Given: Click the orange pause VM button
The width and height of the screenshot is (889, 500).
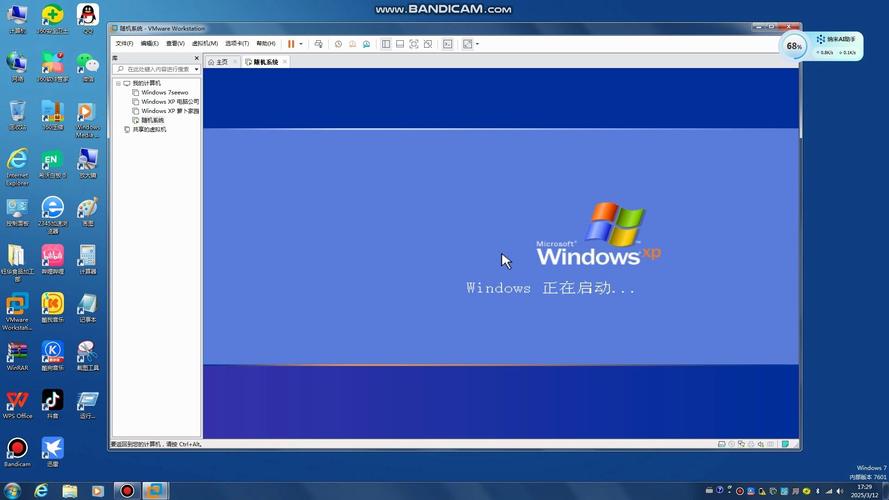Looking at the screenshot, I should 291,44.
